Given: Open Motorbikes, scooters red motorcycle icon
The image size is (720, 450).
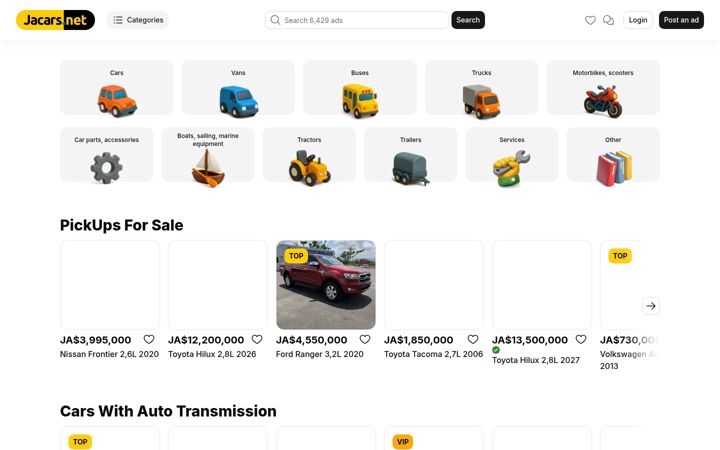Looking at the screenshot, I should tap(603, 101).
